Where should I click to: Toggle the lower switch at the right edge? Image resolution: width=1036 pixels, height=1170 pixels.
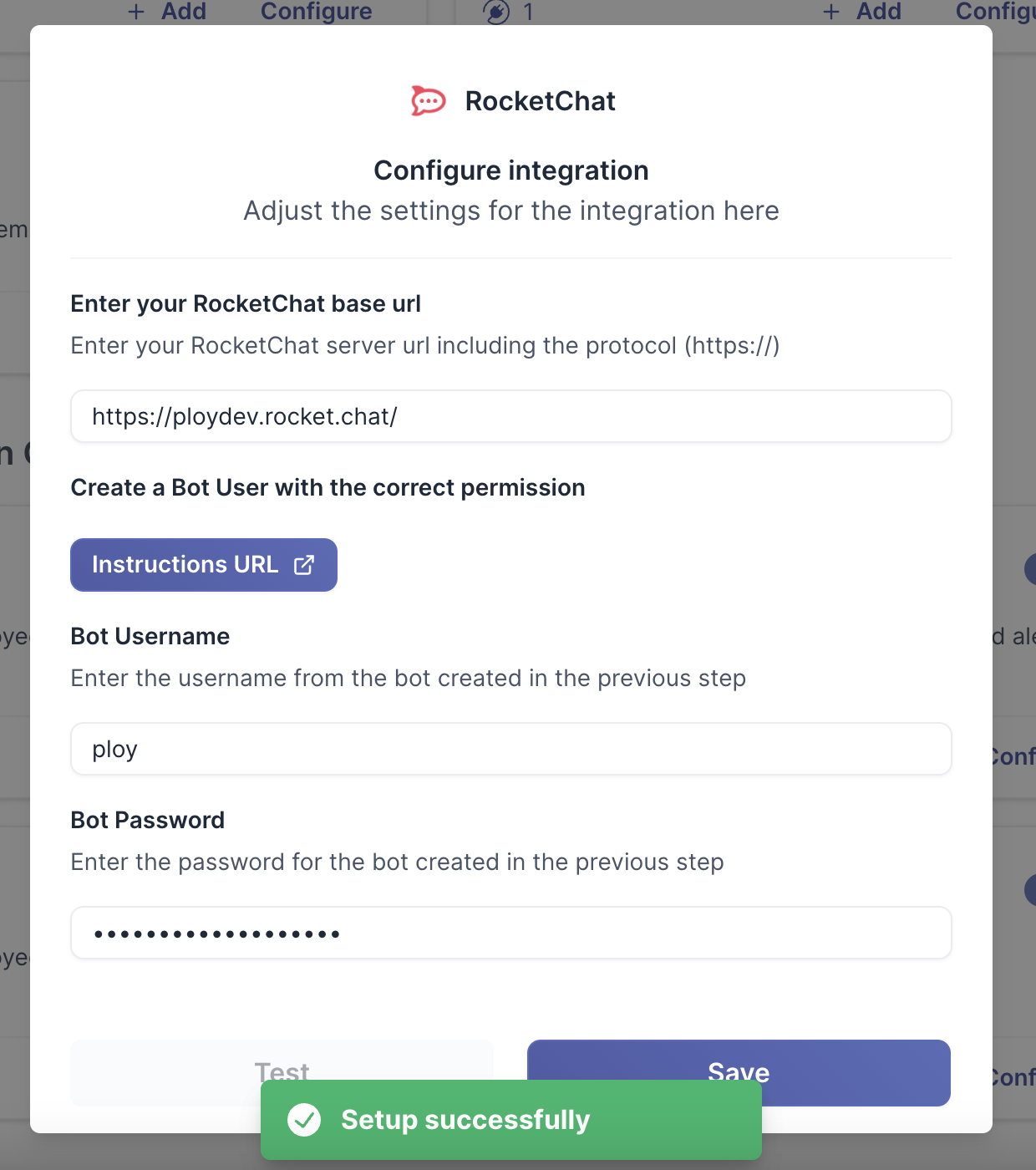[x=1029, y=889]
